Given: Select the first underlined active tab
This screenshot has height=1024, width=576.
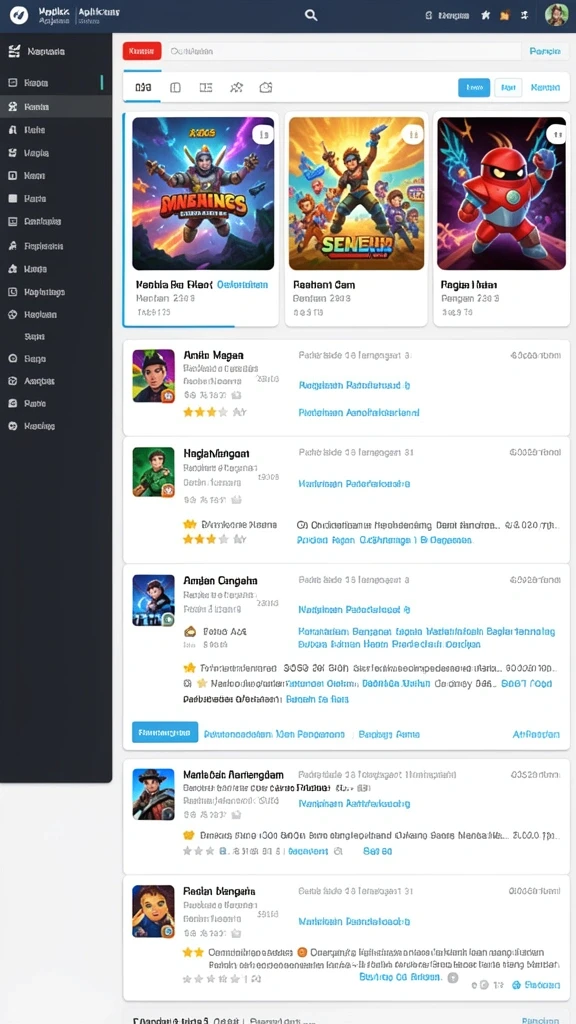Looking at the screenshot, I should [x=142, y=87].
